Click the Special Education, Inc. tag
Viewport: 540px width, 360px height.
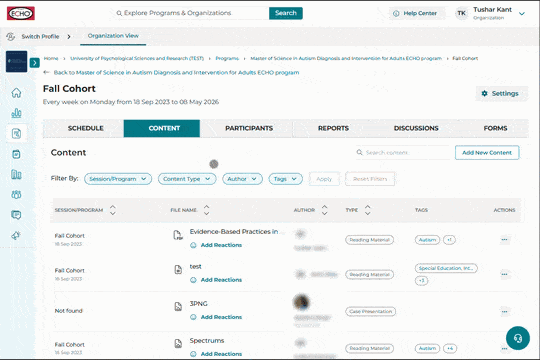pyautogui.click(x=446, y=268)
